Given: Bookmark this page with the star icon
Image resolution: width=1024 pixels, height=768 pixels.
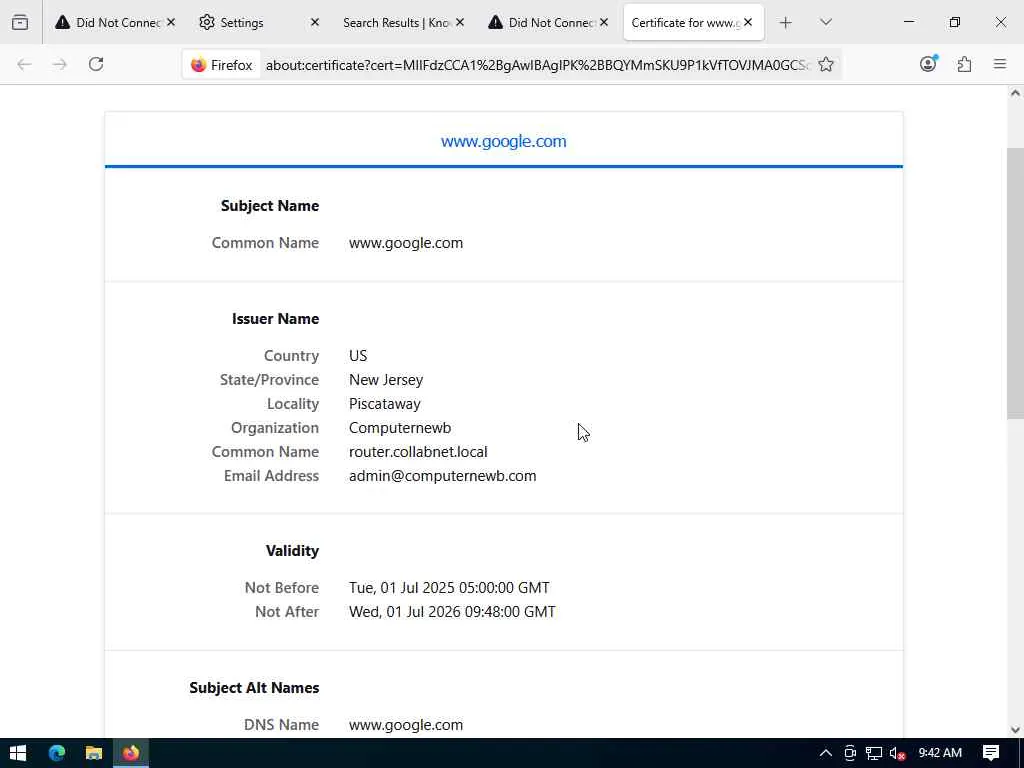Looking at the screenshot, I should 825,64.
